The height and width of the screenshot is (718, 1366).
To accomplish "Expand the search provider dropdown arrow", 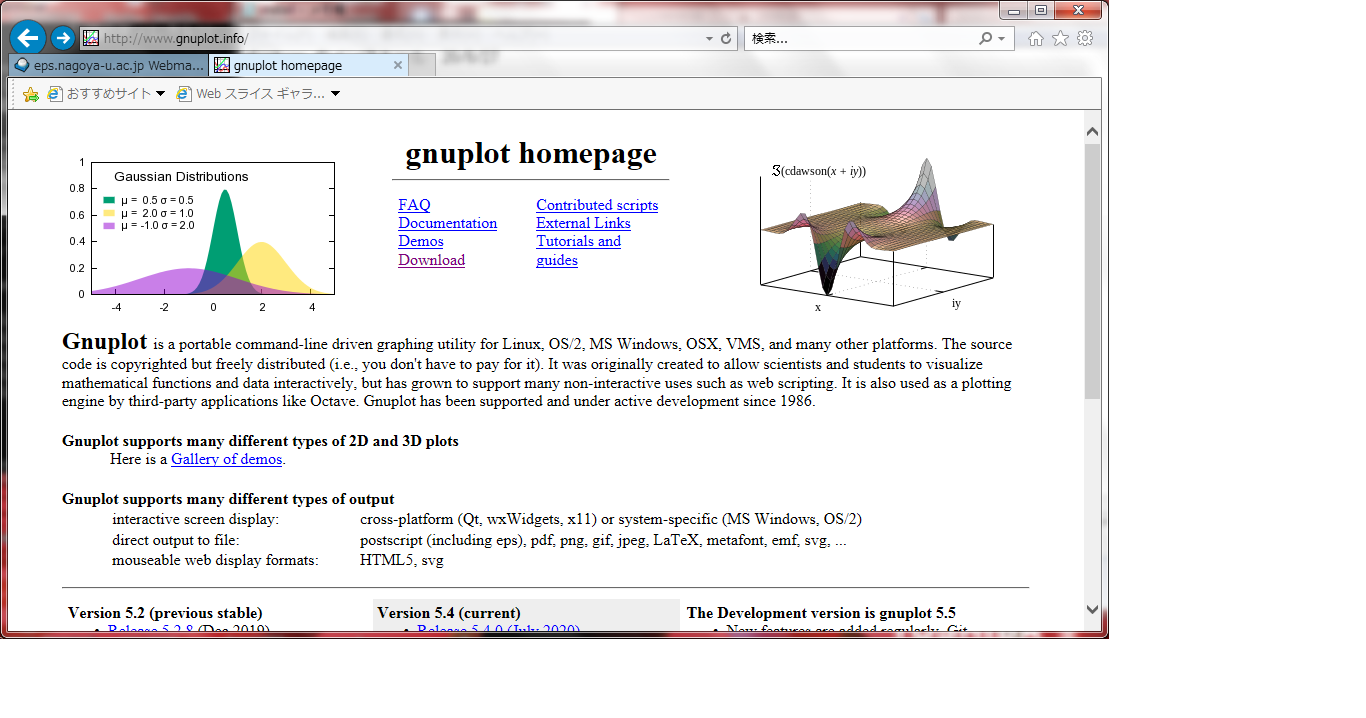I will pos(1001,39).
